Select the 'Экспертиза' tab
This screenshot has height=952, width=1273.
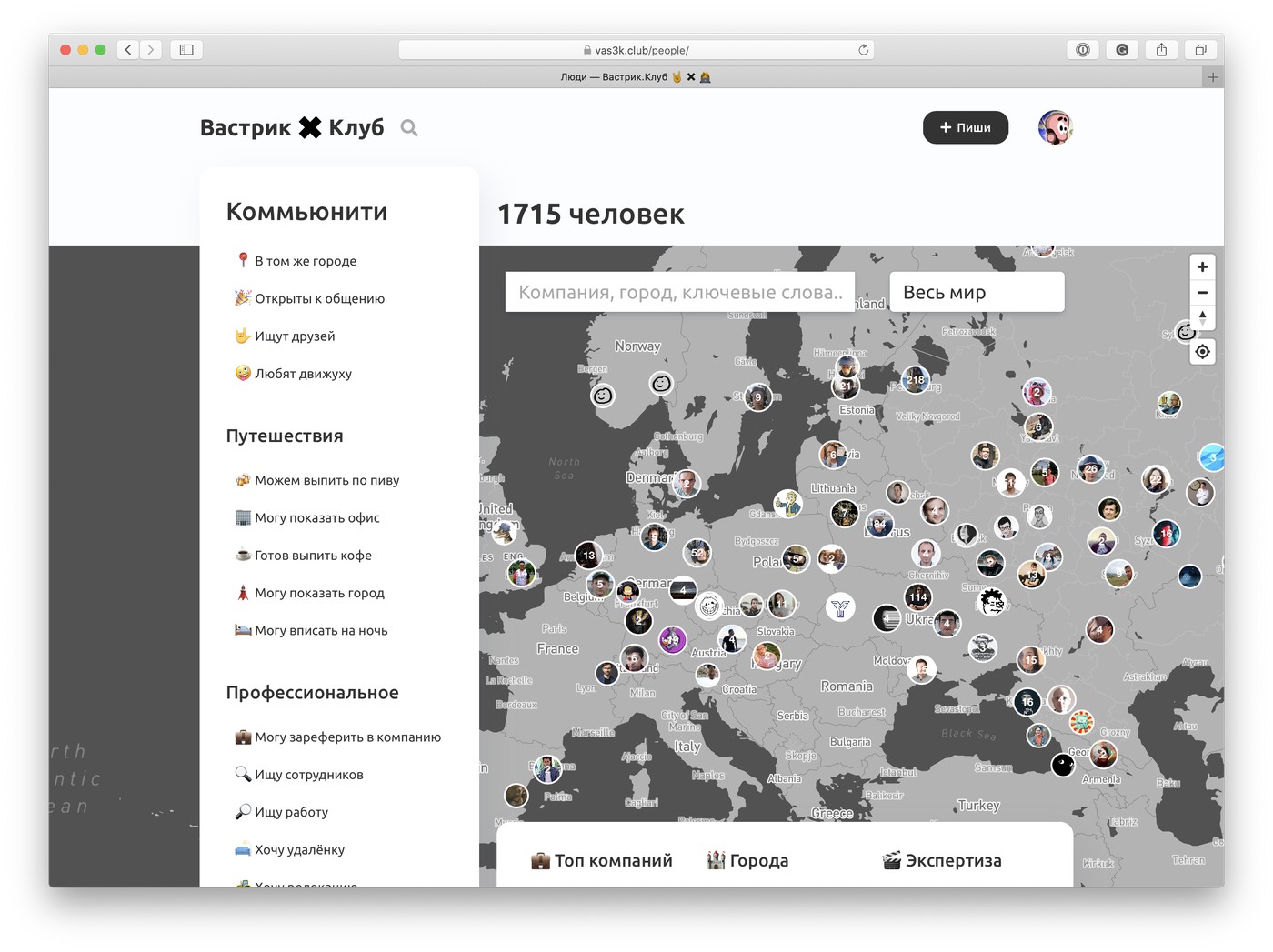pos(942,860)
